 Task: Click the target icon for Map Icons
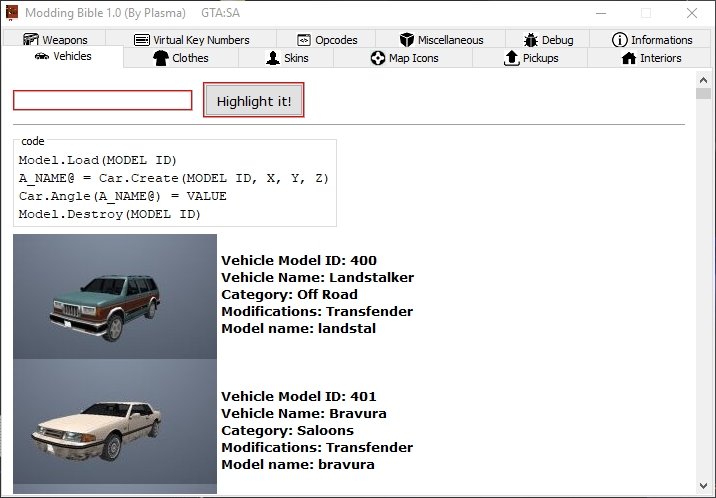coord(378,58)
